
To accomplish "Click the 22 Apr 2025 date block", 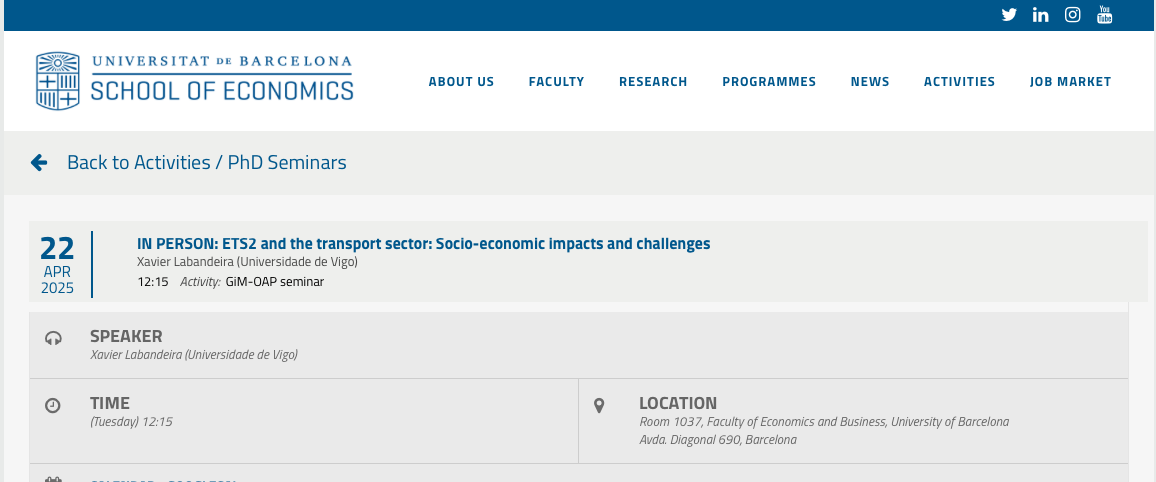I will tap(58, 265).
